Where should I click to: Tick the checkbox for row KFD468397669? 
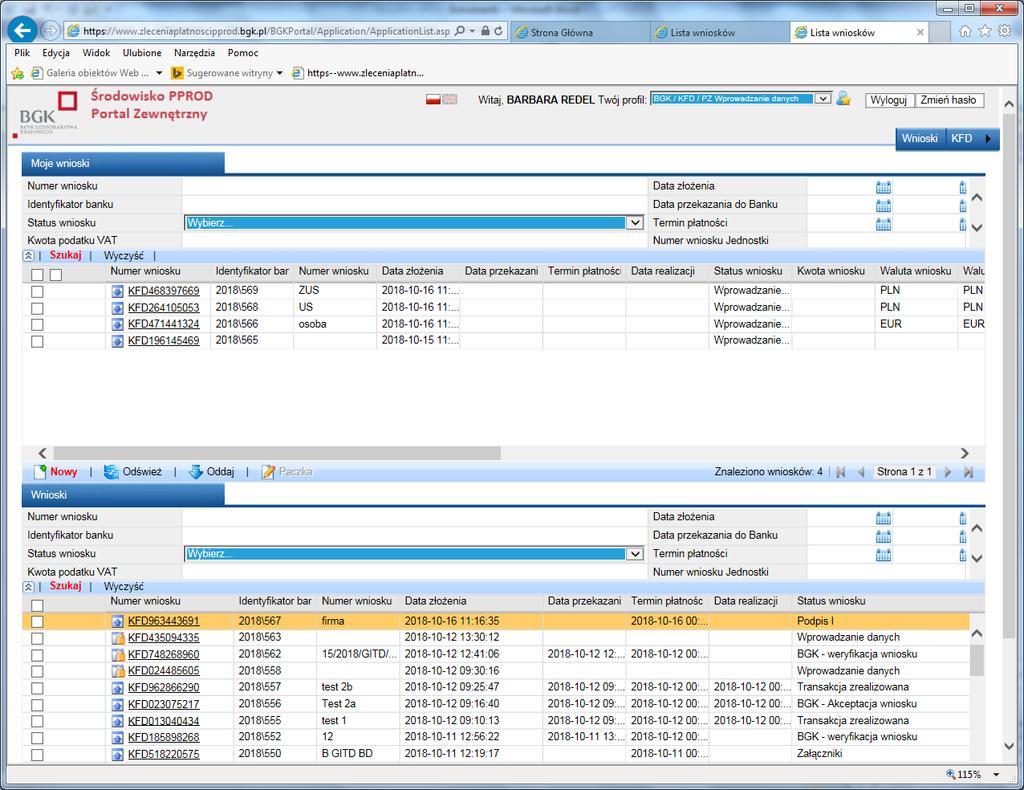click(x=37, y=292)
